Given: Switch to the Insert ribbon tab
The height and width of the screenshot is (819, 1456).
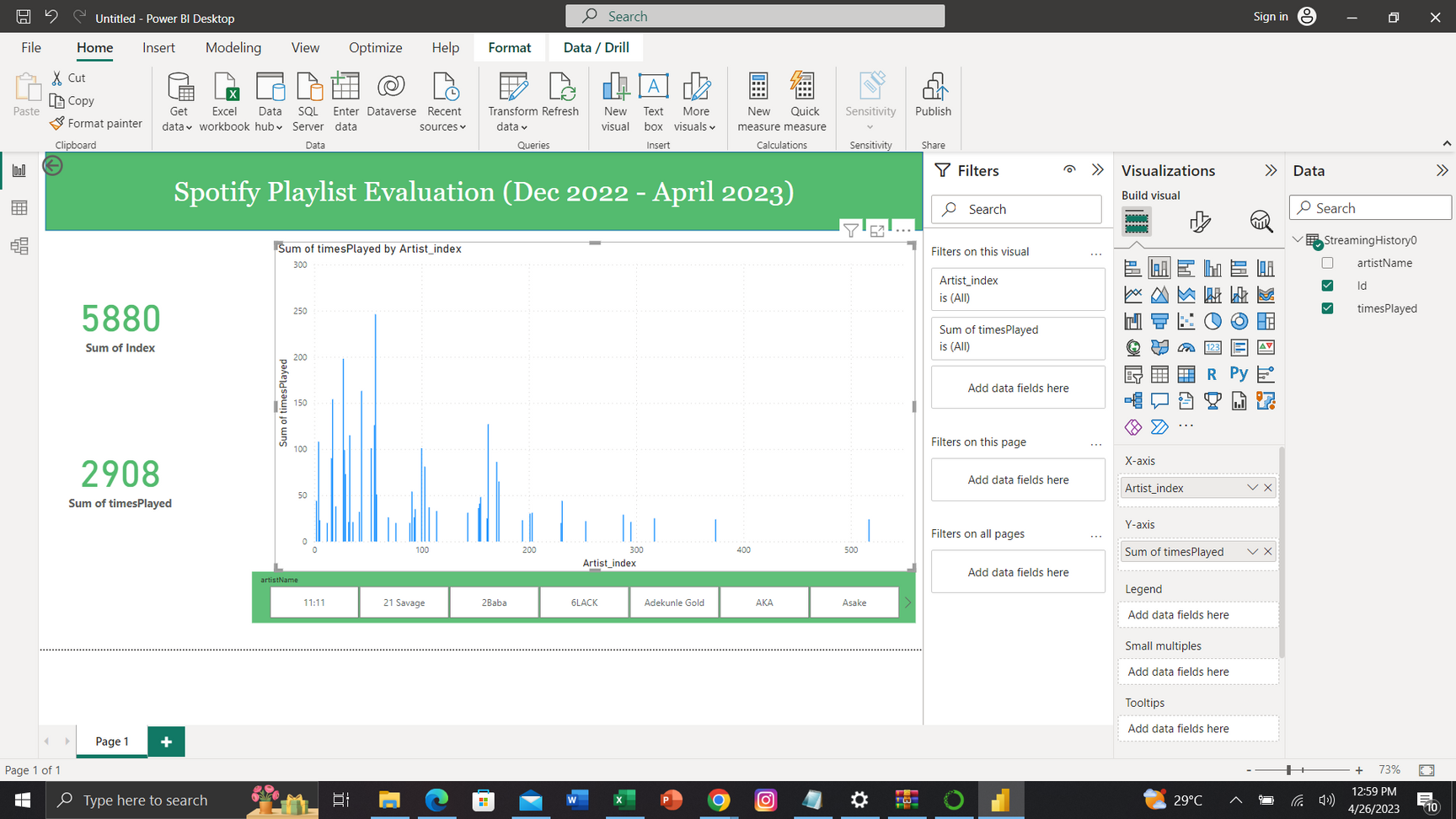Looking at the screenshot, I should pos(158,48).
